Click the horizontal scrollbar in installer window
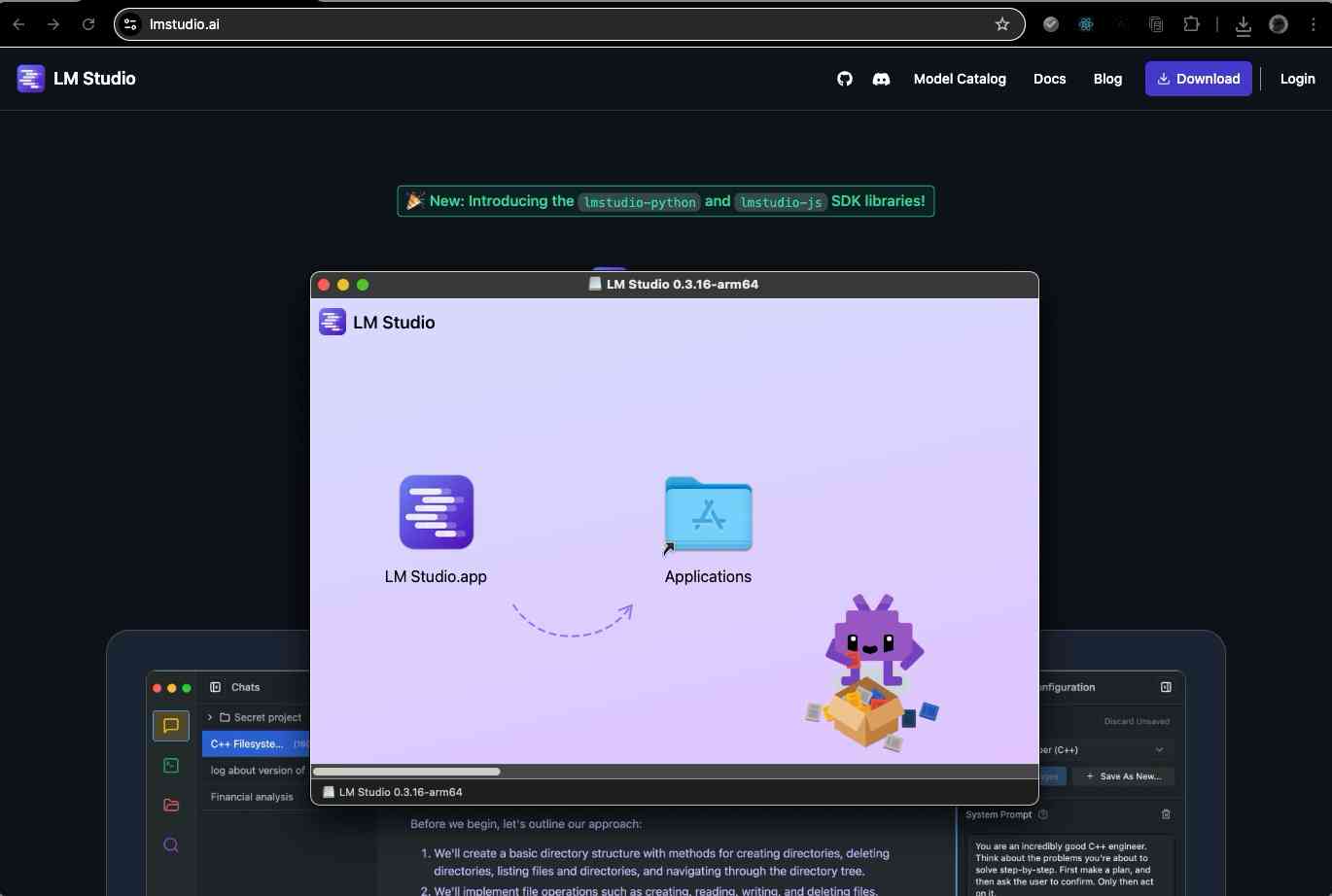 click(406, 772)
